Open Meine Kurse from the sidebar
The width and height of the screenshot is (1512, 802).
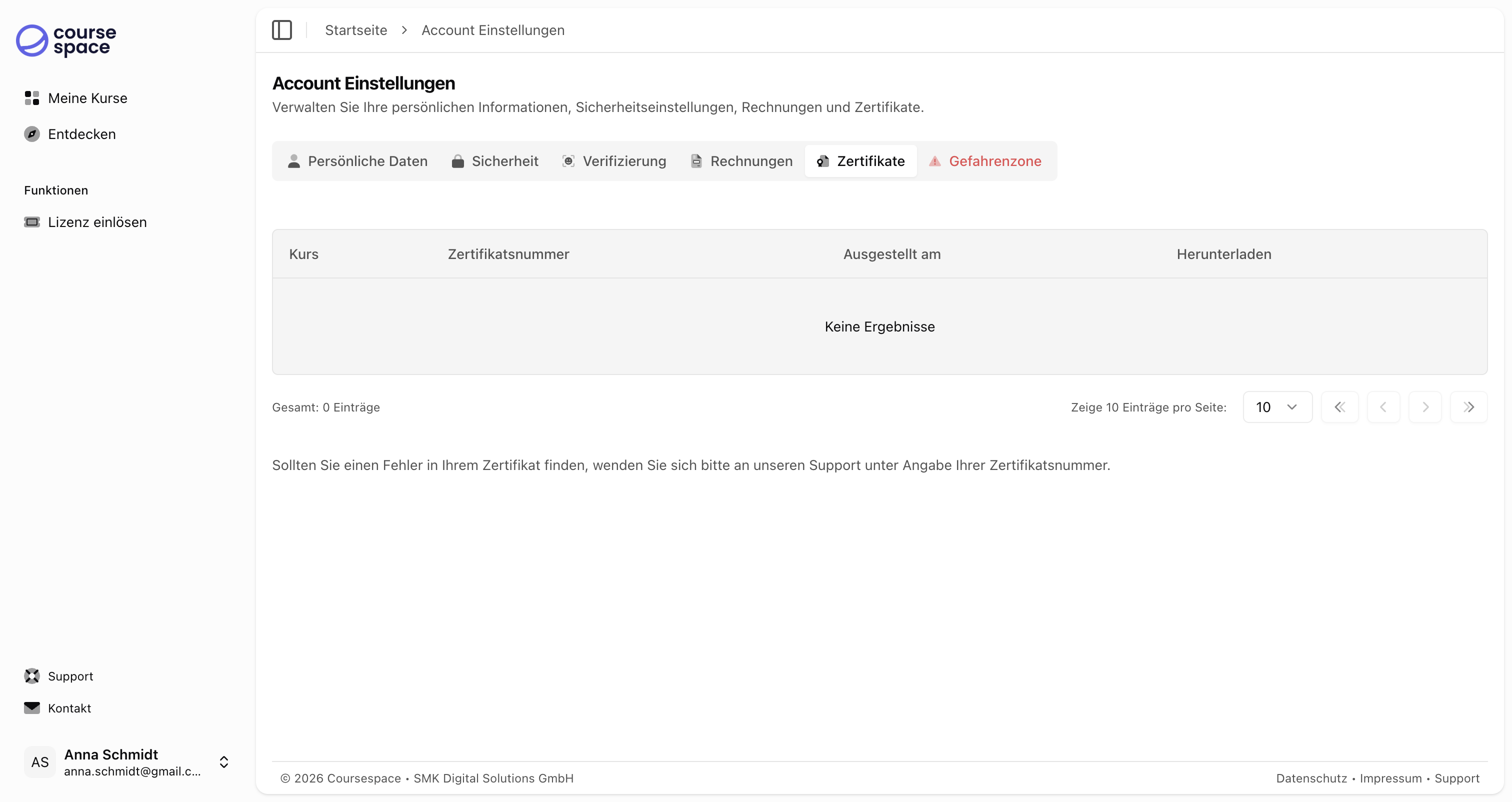coord(87,98)
